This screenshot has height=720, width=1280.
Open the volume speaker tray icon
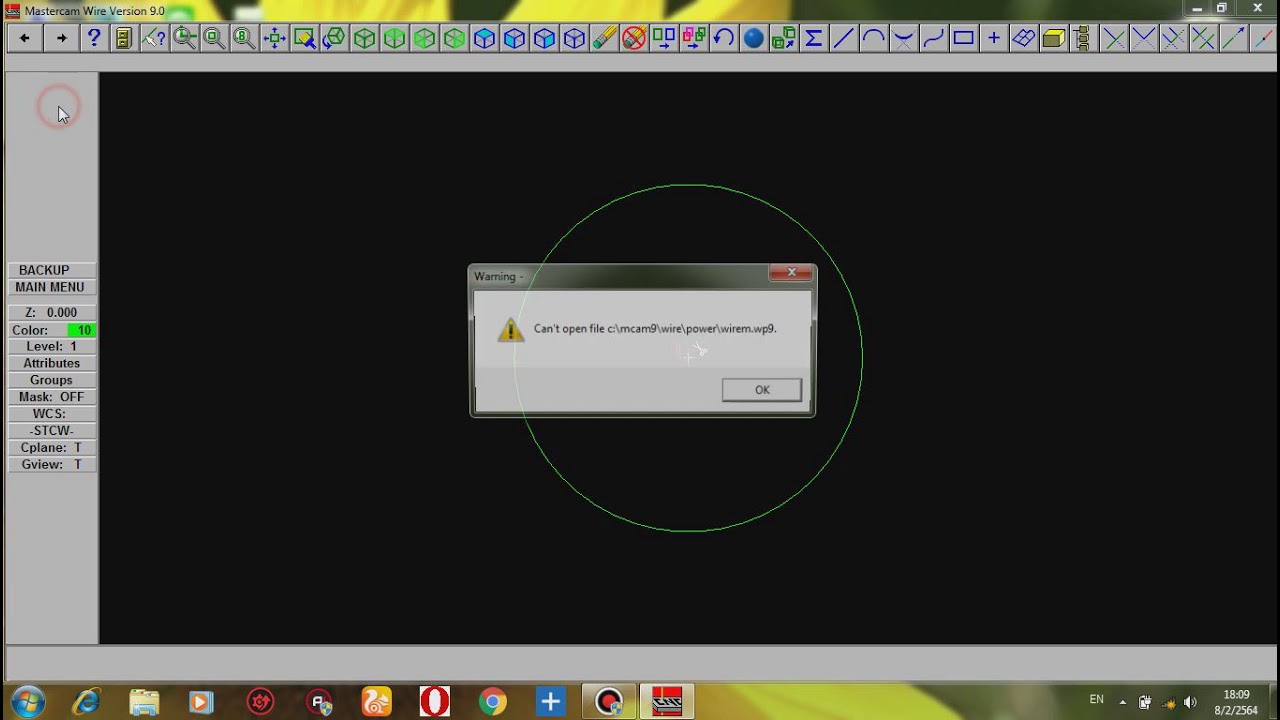click(x=1190, y=702)
